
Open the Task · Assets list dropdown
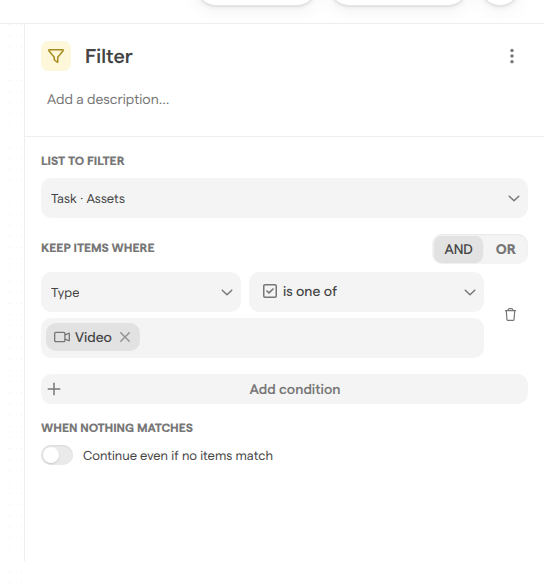pos(284,198)
